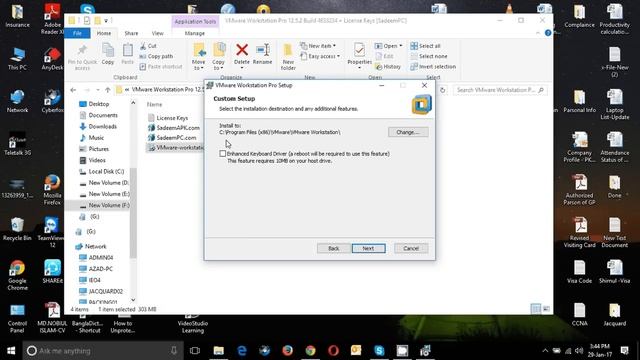This screenshot has width=640, height=360.
Task: Click the Up arrow in Explorer navigation
Action: [108, 90]
